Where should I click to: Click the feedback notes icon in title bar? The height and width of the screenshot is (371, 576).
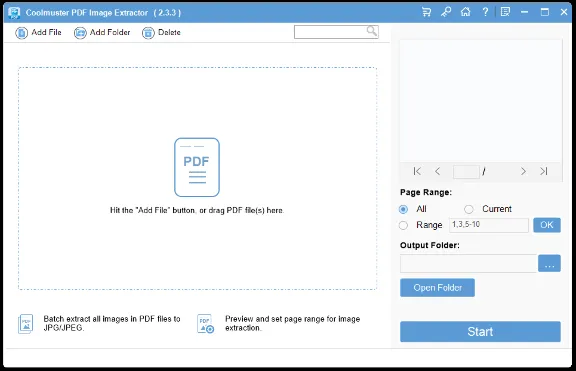coord(505,12)
